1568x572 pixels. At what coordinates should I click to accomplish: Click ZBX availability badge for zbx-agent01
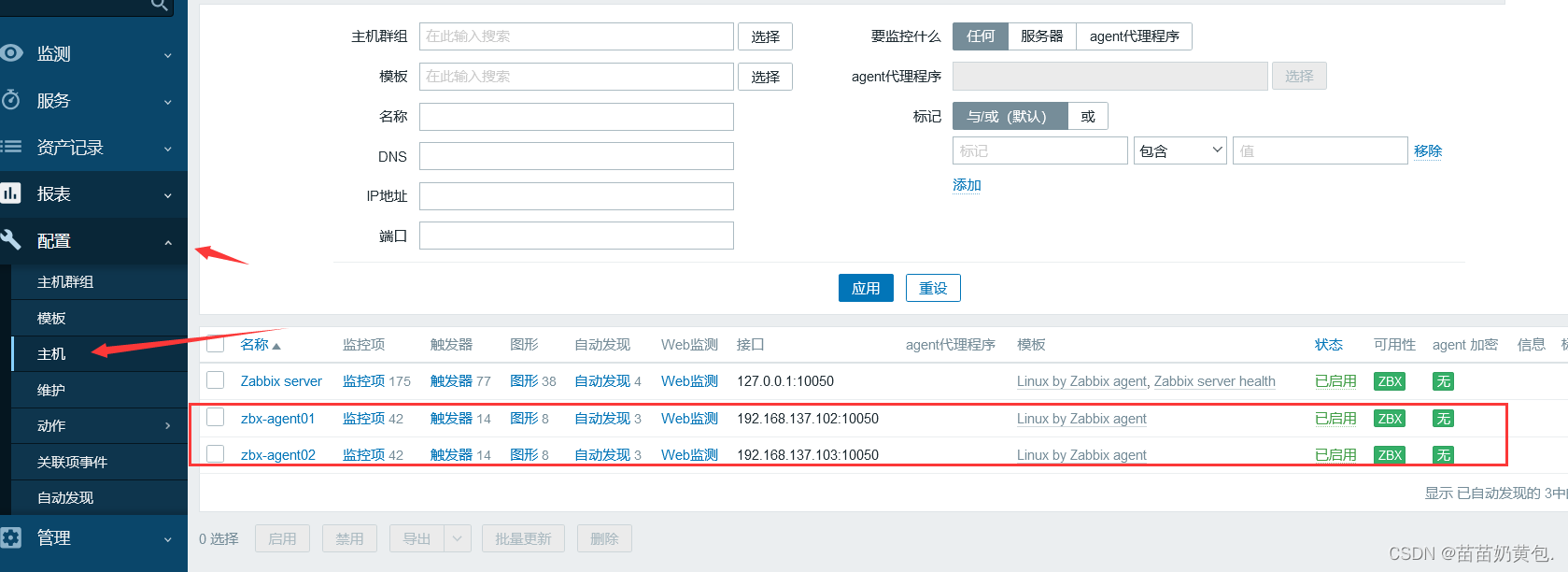(1390, 419)
